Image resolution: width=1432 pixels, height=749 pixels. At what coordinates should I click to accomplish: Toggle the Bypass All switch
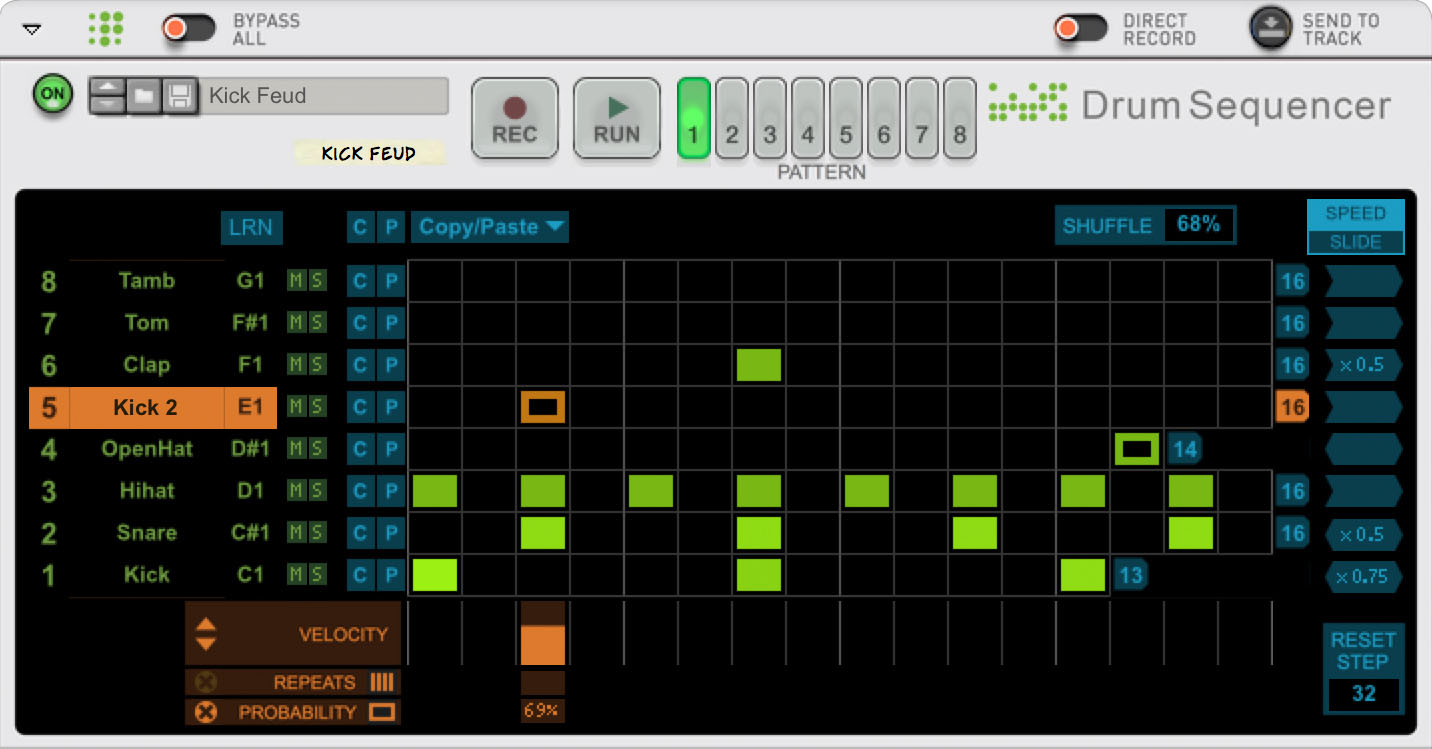189,28
